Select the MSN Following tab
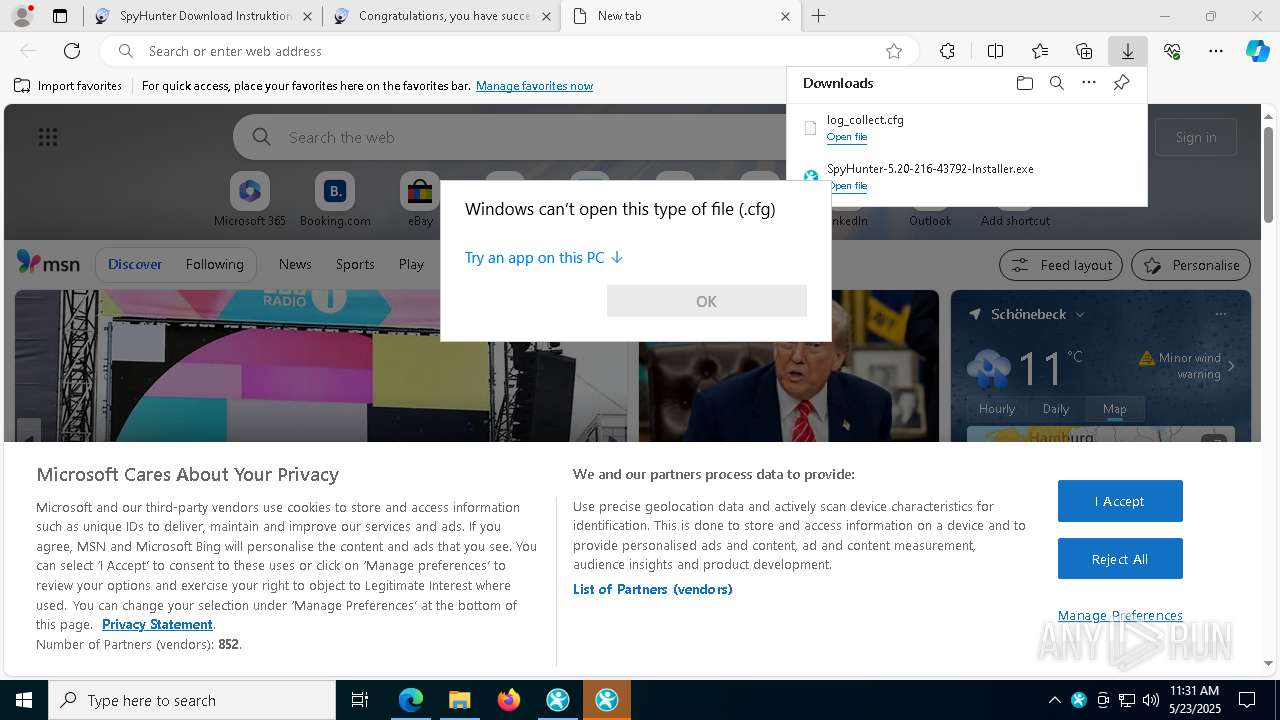Image resolution: width=1280 pixels, height=720 pixels. click(x=214, y=264)
